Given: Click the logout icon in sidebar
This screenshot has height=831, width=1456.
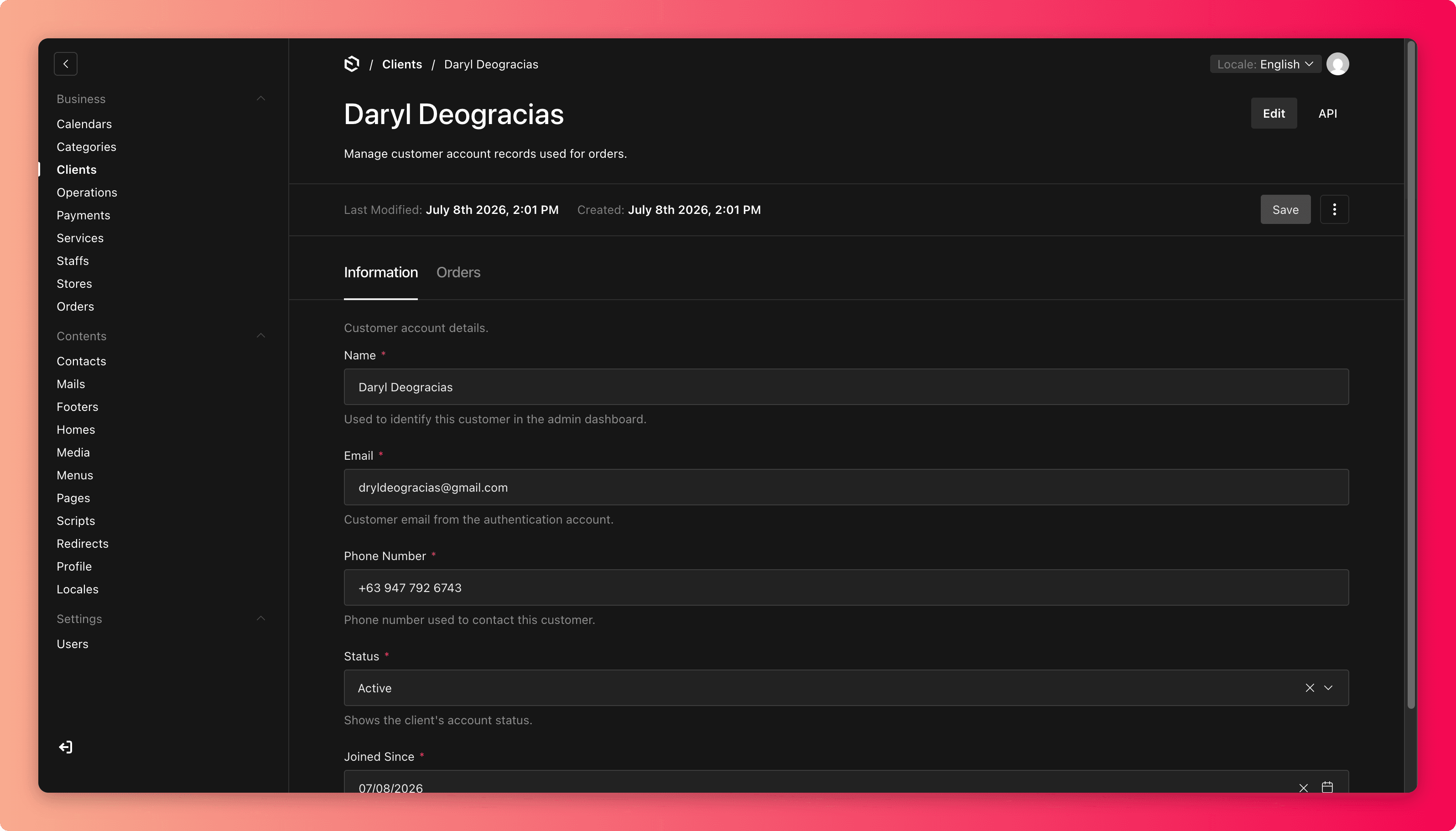Looking at the screenshot, I should click(x=66, y=747).
